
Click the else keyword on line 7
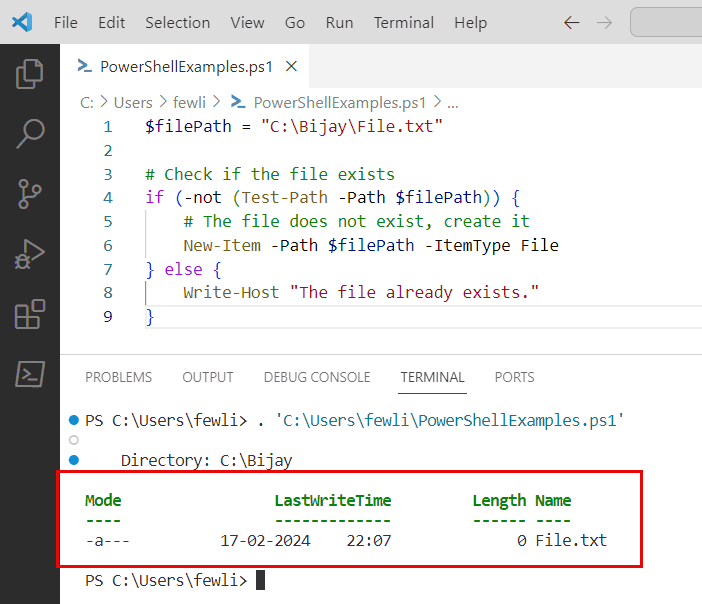pyautogui.click(x=184, y=270)
